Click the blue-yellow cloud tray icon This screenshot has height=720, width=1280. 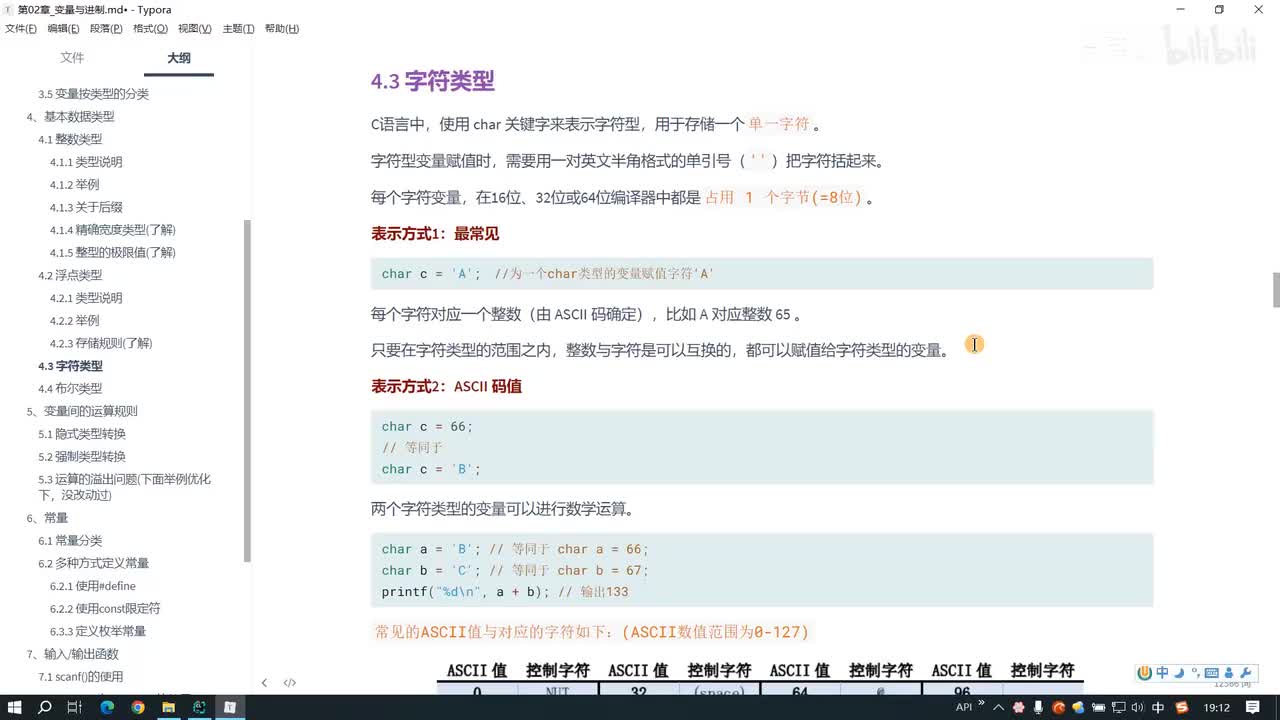(x=1078, y=708)
